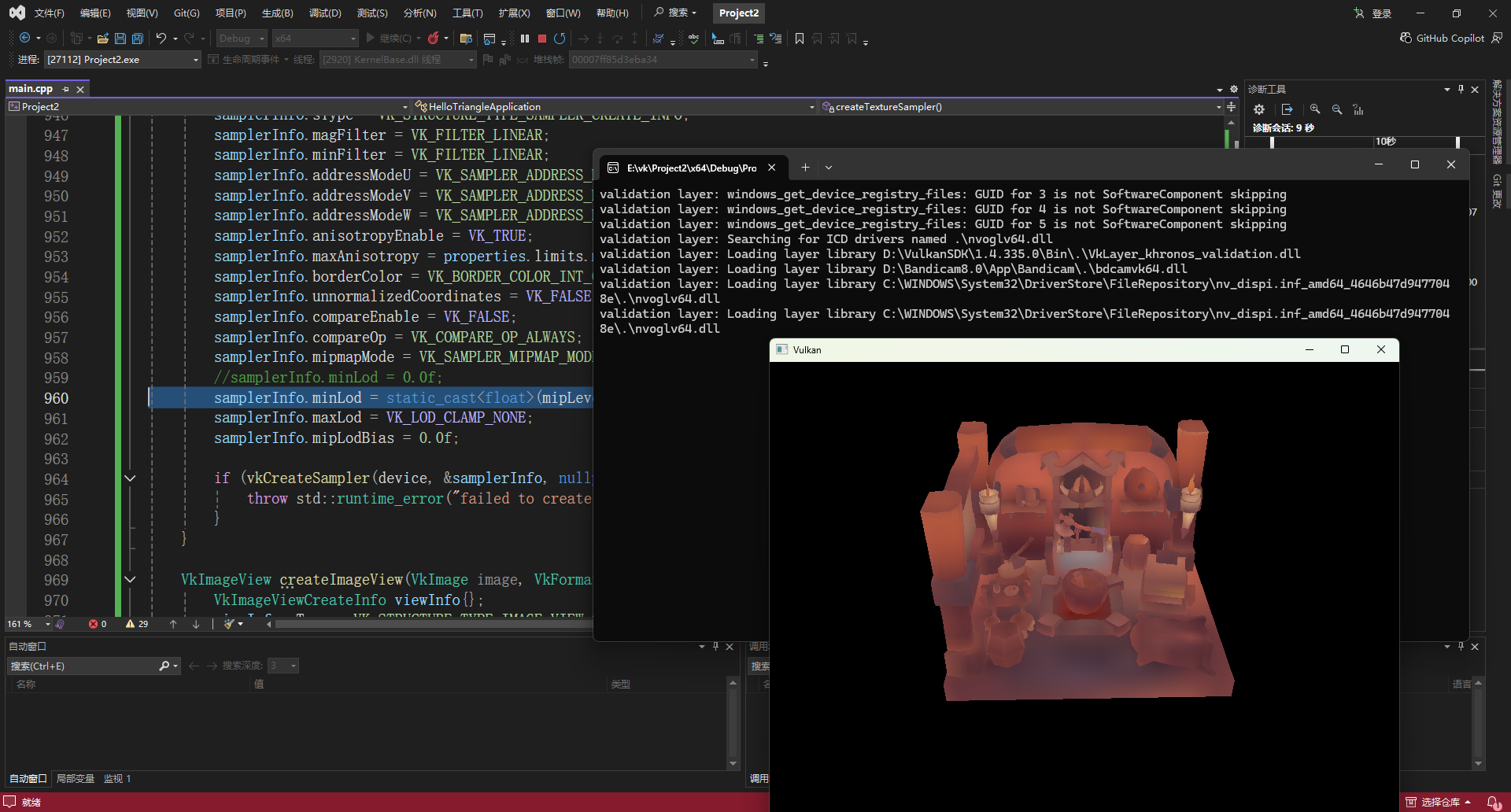The height and width of the screenshot is (812, 1511).
Task: Zoom in on the diagnostic timeline
Action: pyautogui.click(x=1315, y=109)
